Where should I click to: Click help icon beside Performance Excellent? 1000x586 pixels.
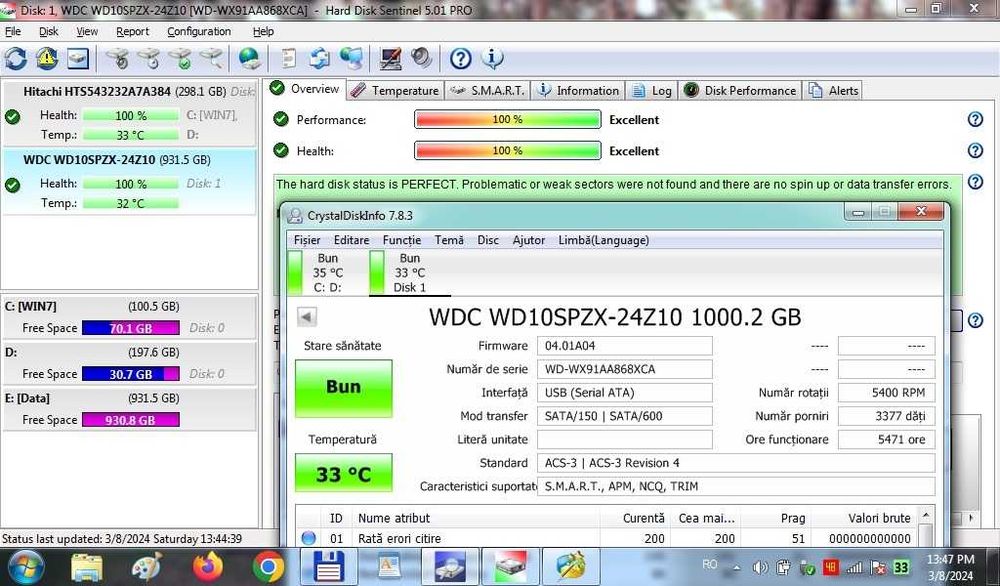point(975,119)
